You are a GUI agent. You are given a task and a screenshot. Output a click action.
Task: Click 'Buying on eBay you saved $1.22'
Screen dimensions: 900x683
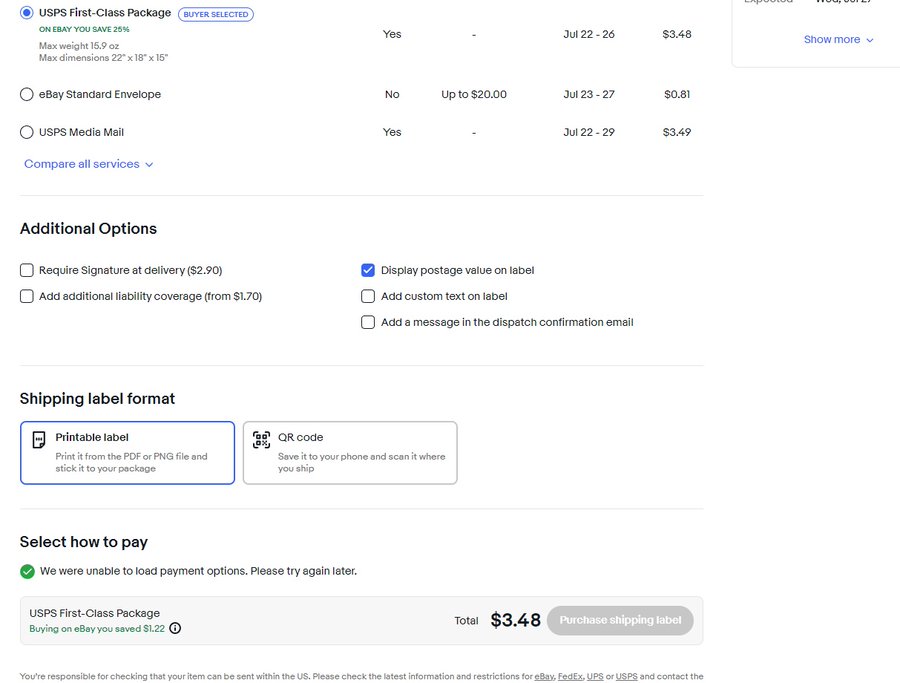[97, 628]
